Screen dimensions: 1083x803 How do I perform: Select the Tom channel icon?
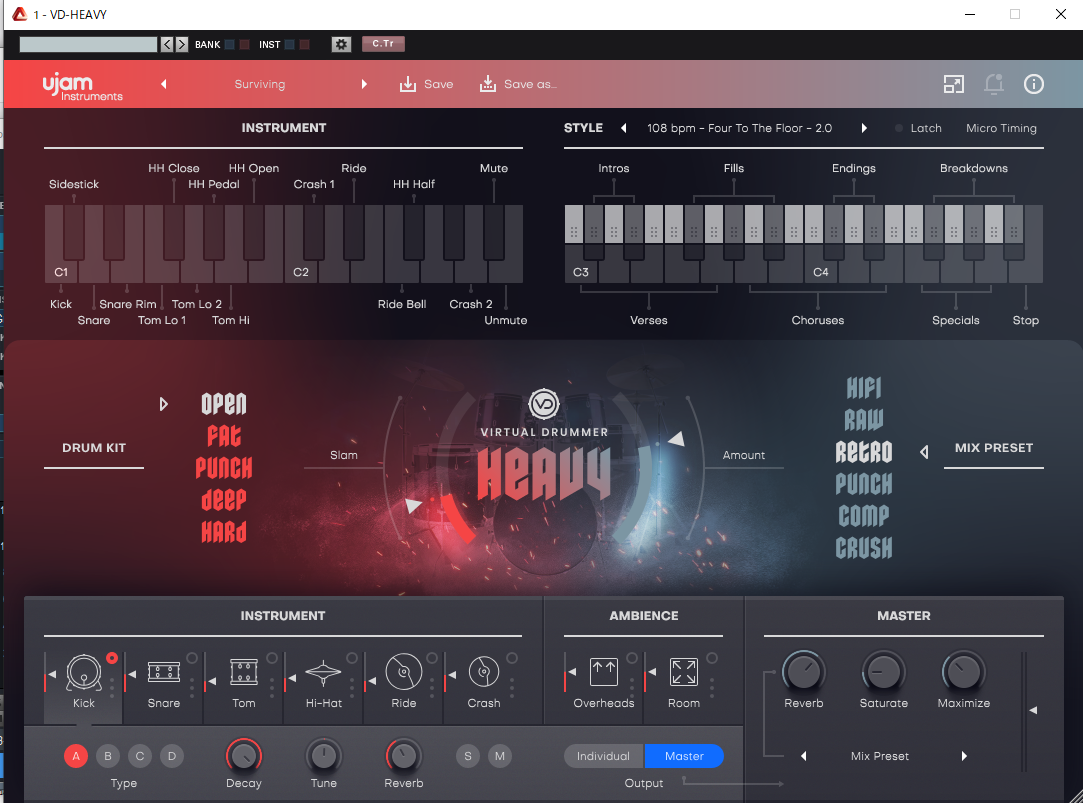(x=244, y=672)
